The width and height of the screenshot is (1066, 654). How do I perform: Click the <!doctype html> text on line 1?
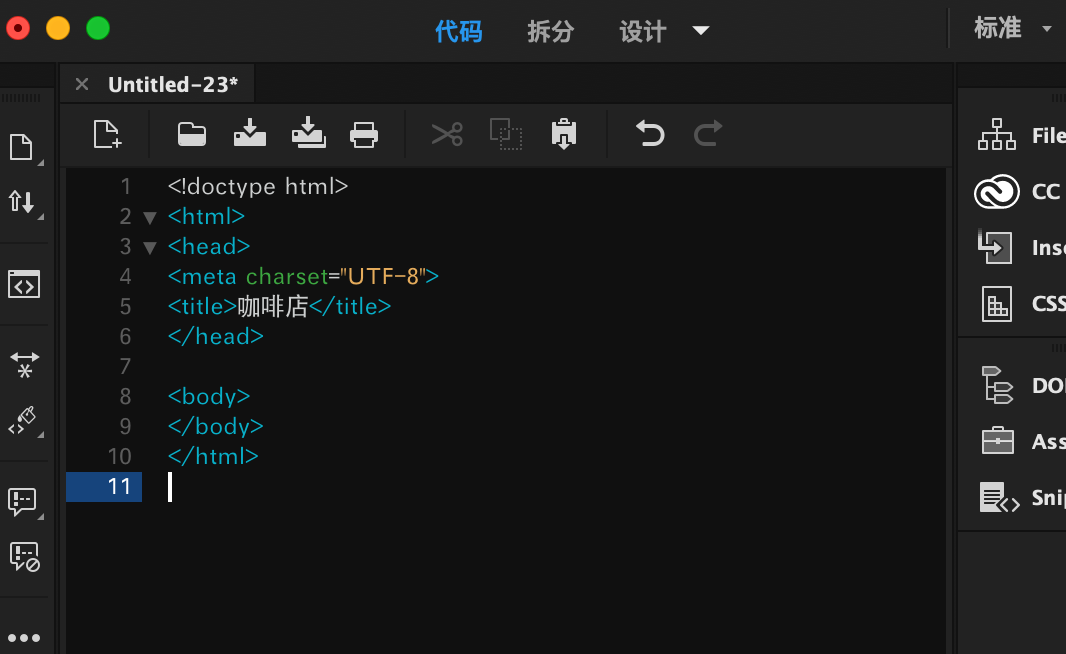[258, 186]
